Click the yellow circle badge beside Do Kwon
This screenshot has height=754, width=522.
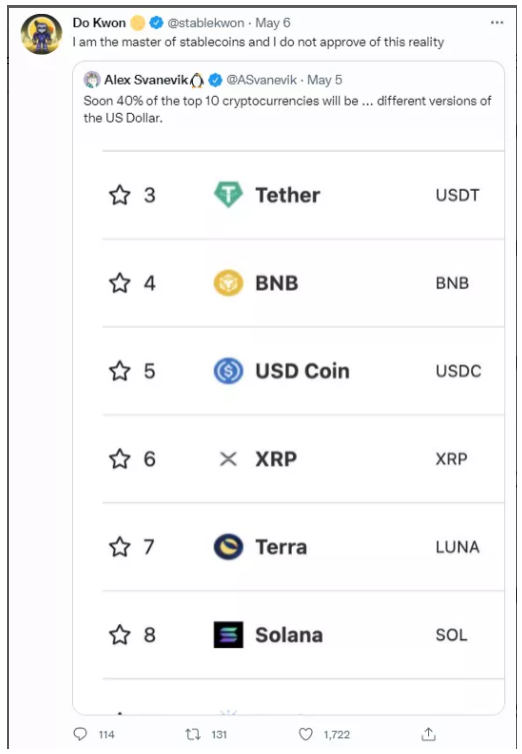tap(137, 23)
